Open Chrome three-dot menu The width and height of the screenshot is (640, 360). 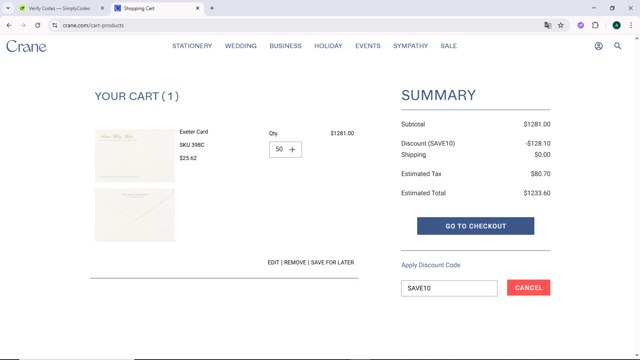(x=631, y=25)
